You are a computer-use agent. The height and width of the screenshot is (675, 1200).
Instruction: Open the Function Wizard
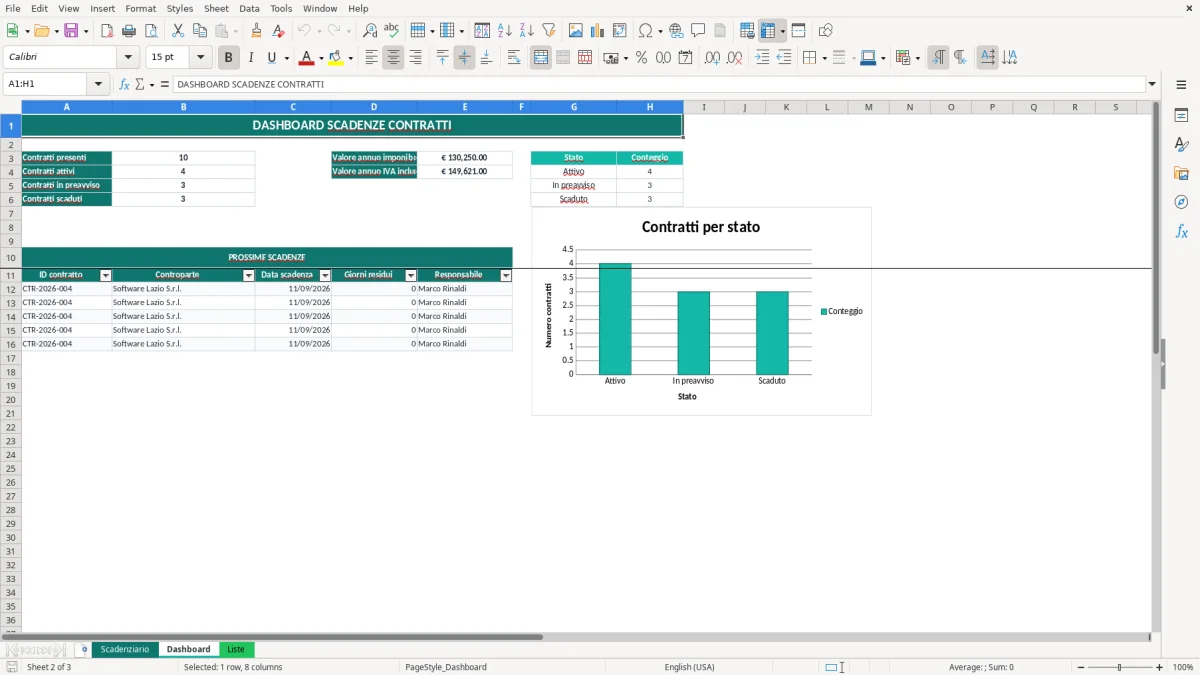click(x=124, y=85)
